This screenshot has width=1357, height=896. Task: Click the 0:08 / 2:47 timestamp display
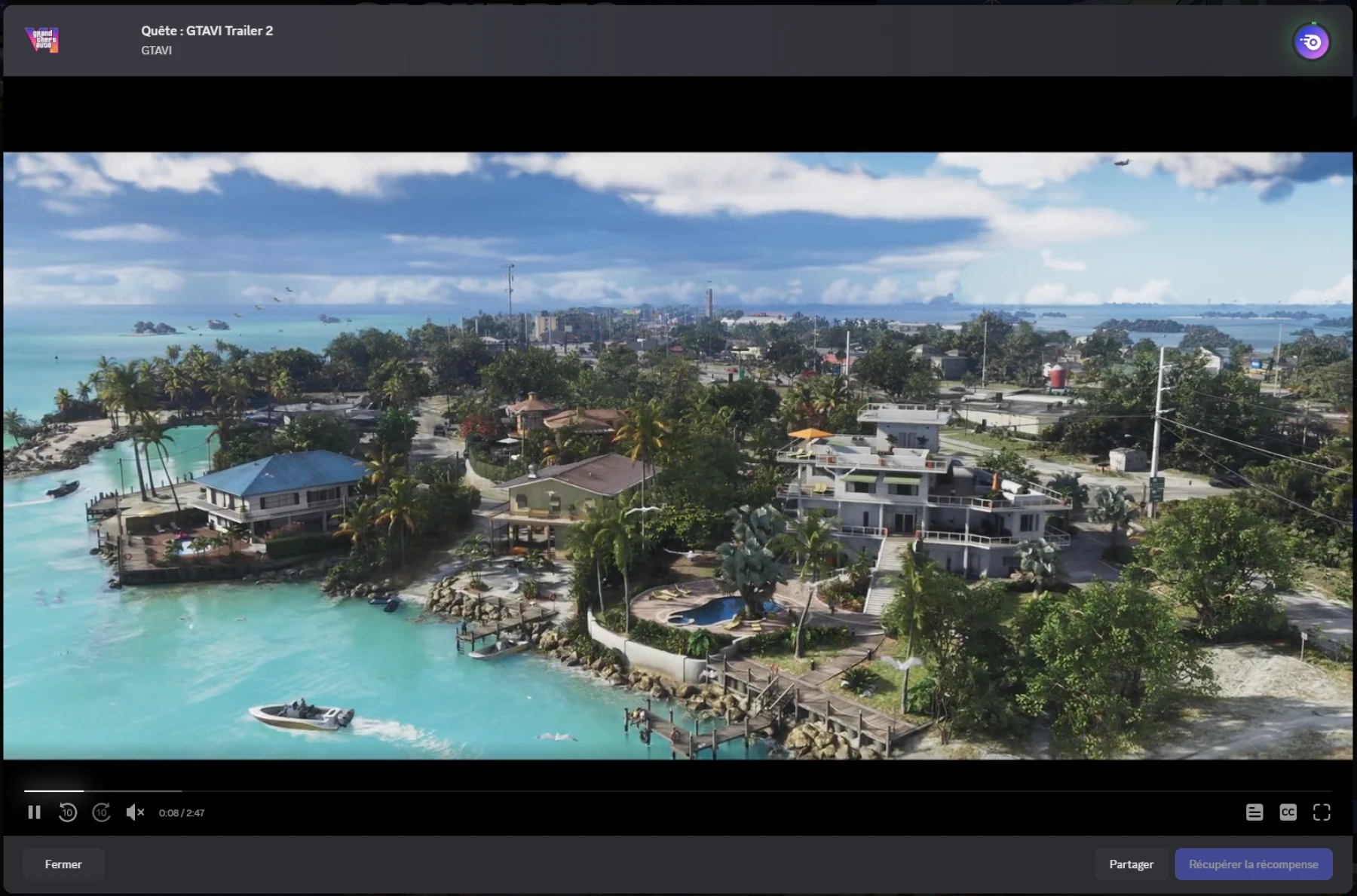181,812
